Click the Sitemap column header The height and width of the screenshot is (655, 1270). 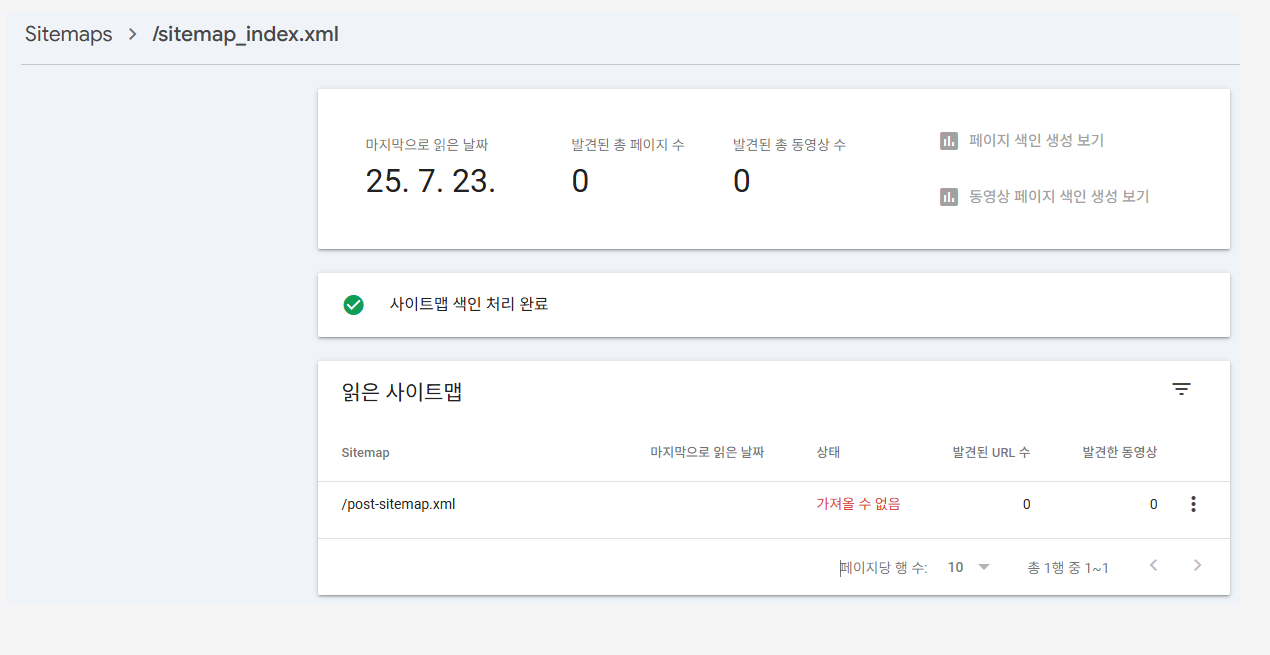tap(365, 452)
